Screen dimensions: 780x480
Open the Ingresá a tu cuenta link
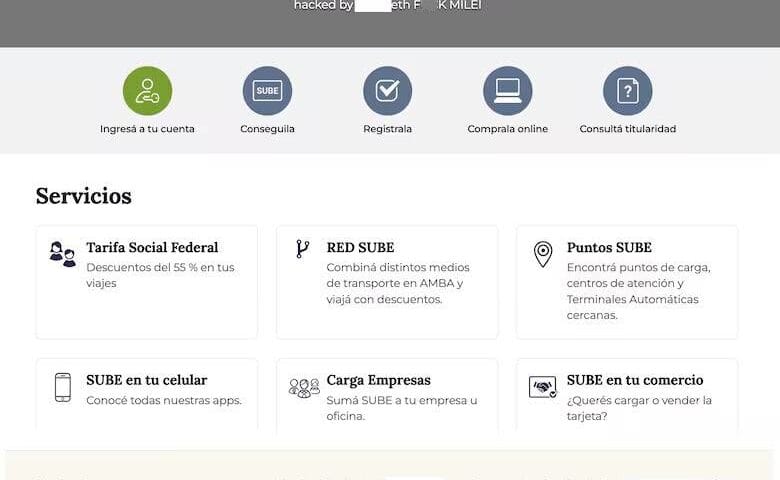[147, 129]
